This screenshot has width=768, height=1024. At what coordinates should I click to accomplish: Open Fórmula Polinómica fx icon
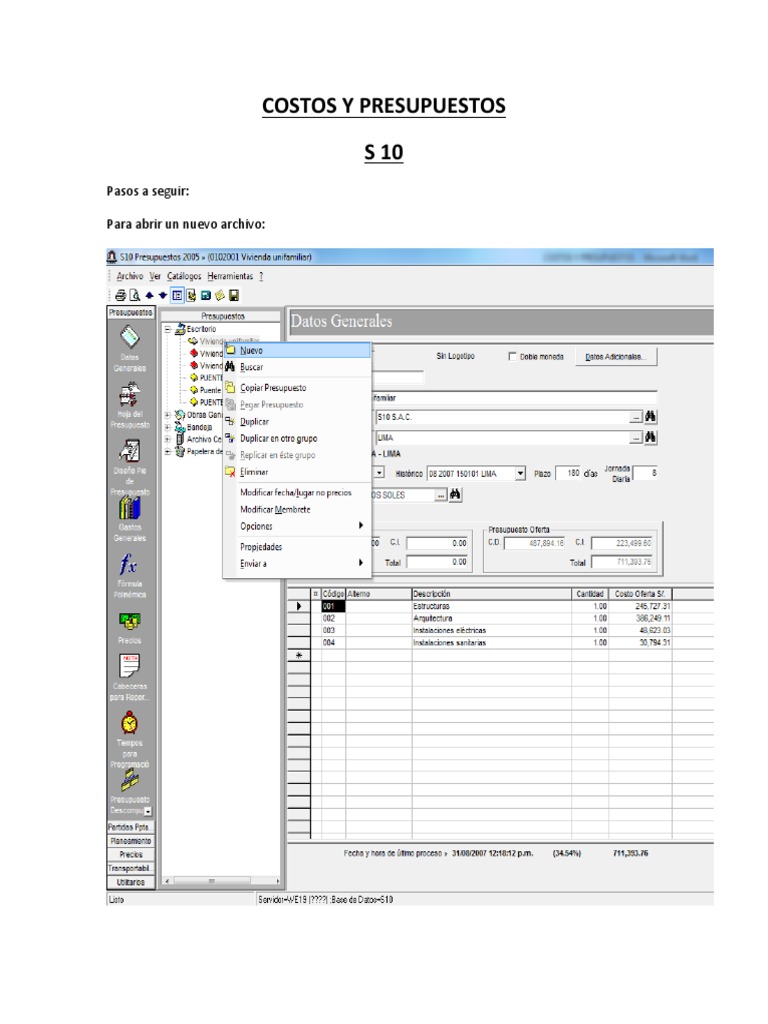pyautogui.click(x=129, y=575)
